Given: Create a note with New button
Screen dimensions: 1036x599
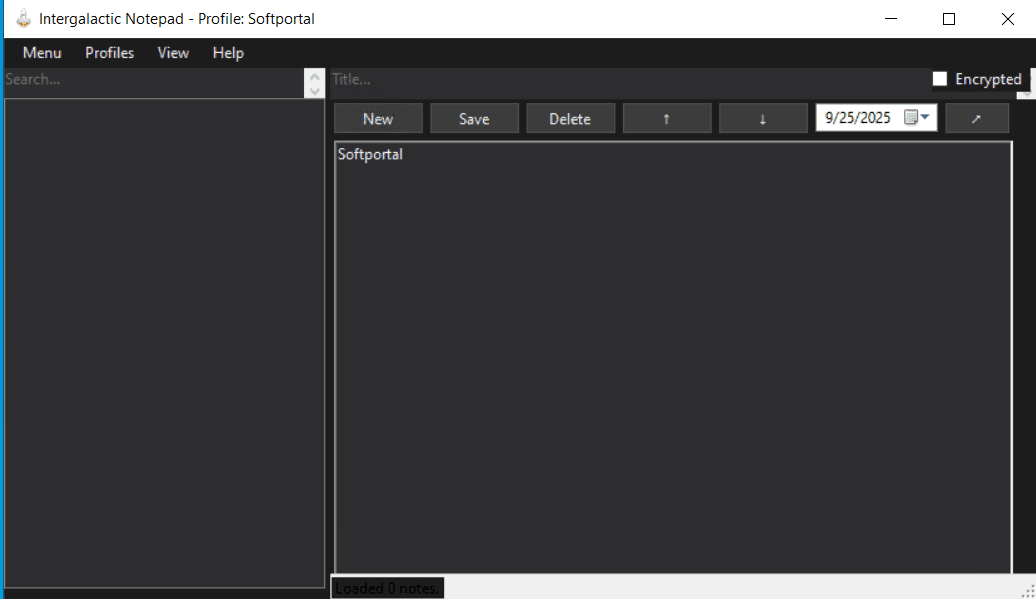Looking at the screenshot, I should [378, 118].
